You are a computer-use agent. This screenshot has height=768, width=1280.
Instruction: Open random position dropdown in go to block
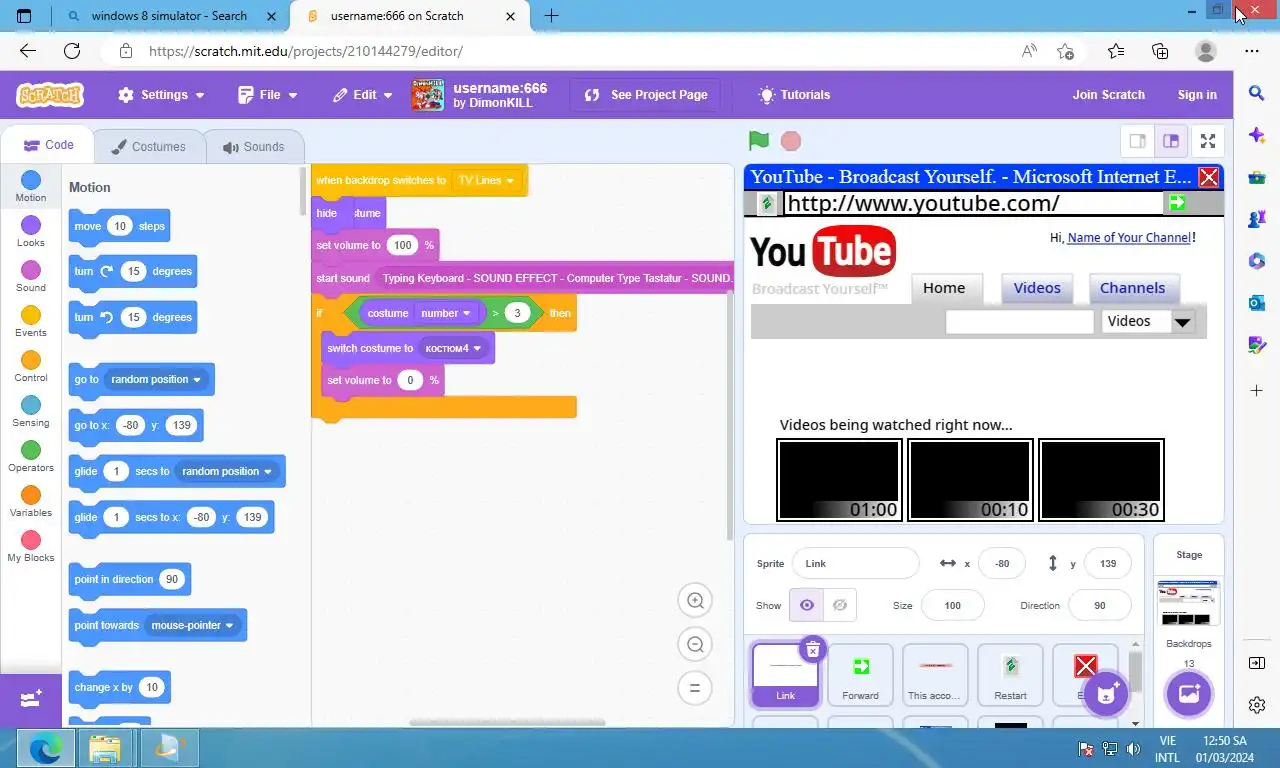click(156, 379)
